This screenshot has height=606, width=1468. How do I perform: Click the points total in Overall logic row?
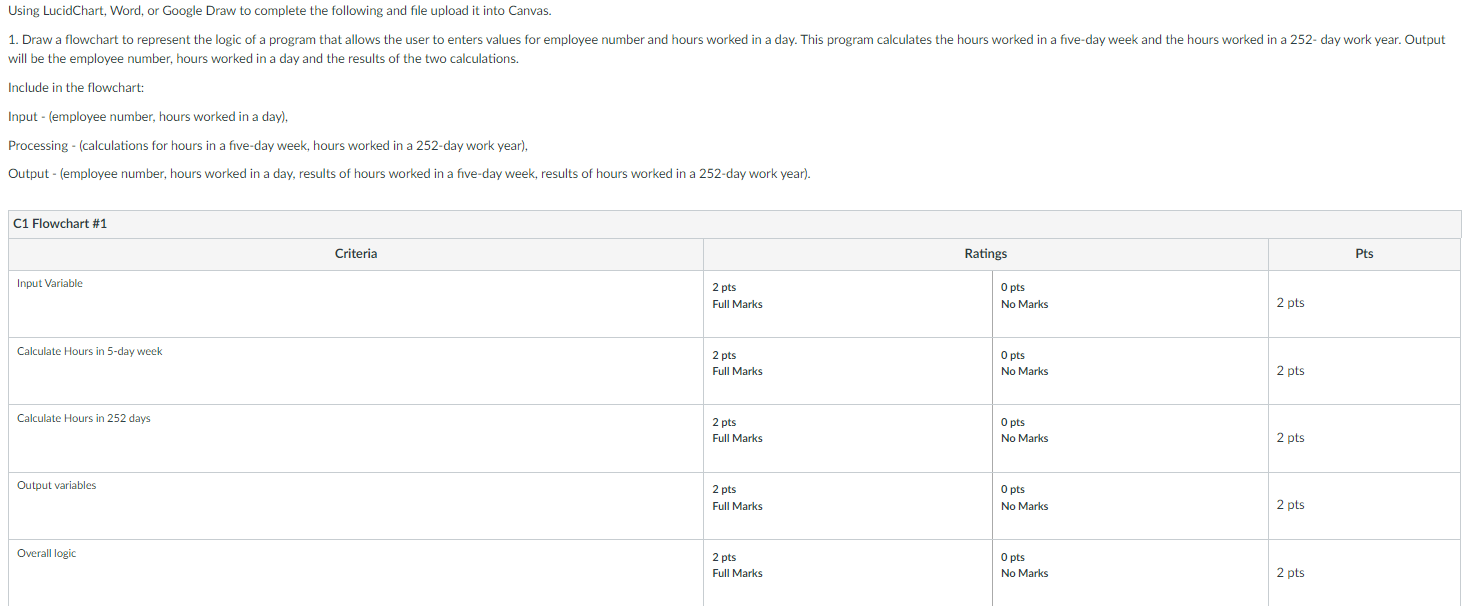click(1290, 572)
